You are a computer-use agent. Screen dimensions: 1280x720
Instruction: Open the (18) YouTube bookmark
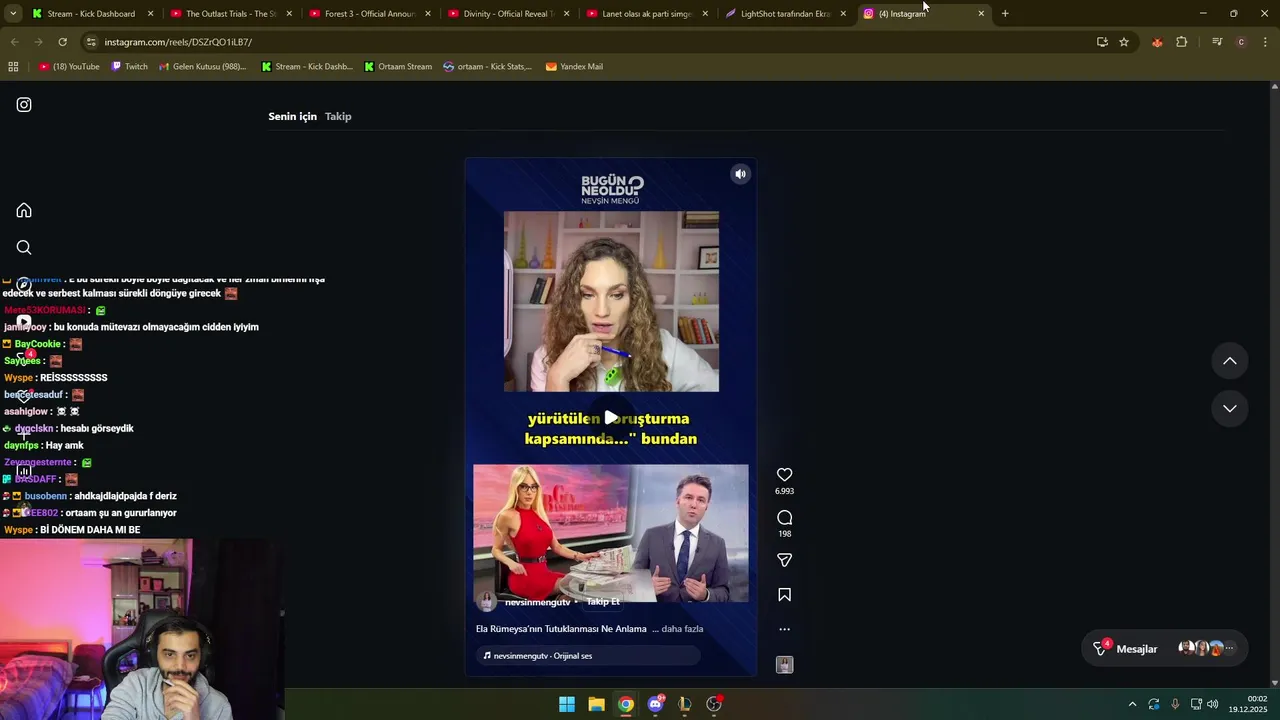pyautogui.click(x=69, y=67)
